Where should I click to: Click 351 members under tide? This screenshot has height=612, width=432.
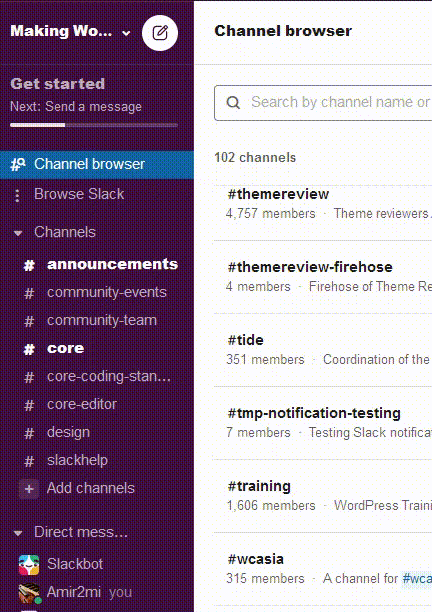click(265, 359)
